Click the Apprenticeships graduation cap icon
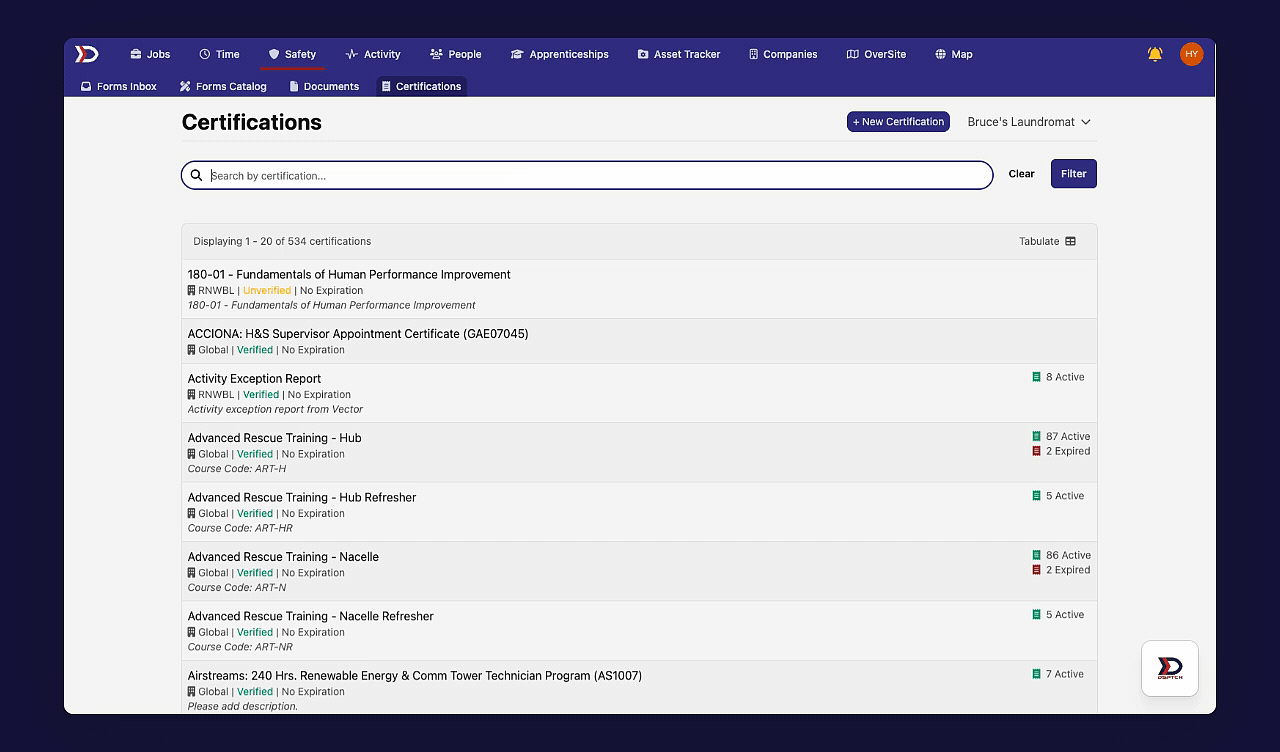The width and height of the screenshot is (1280, 752). 517,54
